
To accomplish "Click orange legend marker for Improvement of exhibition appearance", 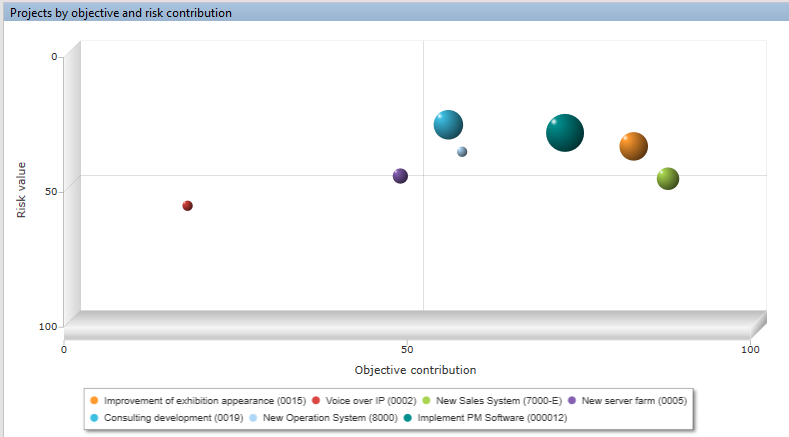I will [x=94, y=401].
